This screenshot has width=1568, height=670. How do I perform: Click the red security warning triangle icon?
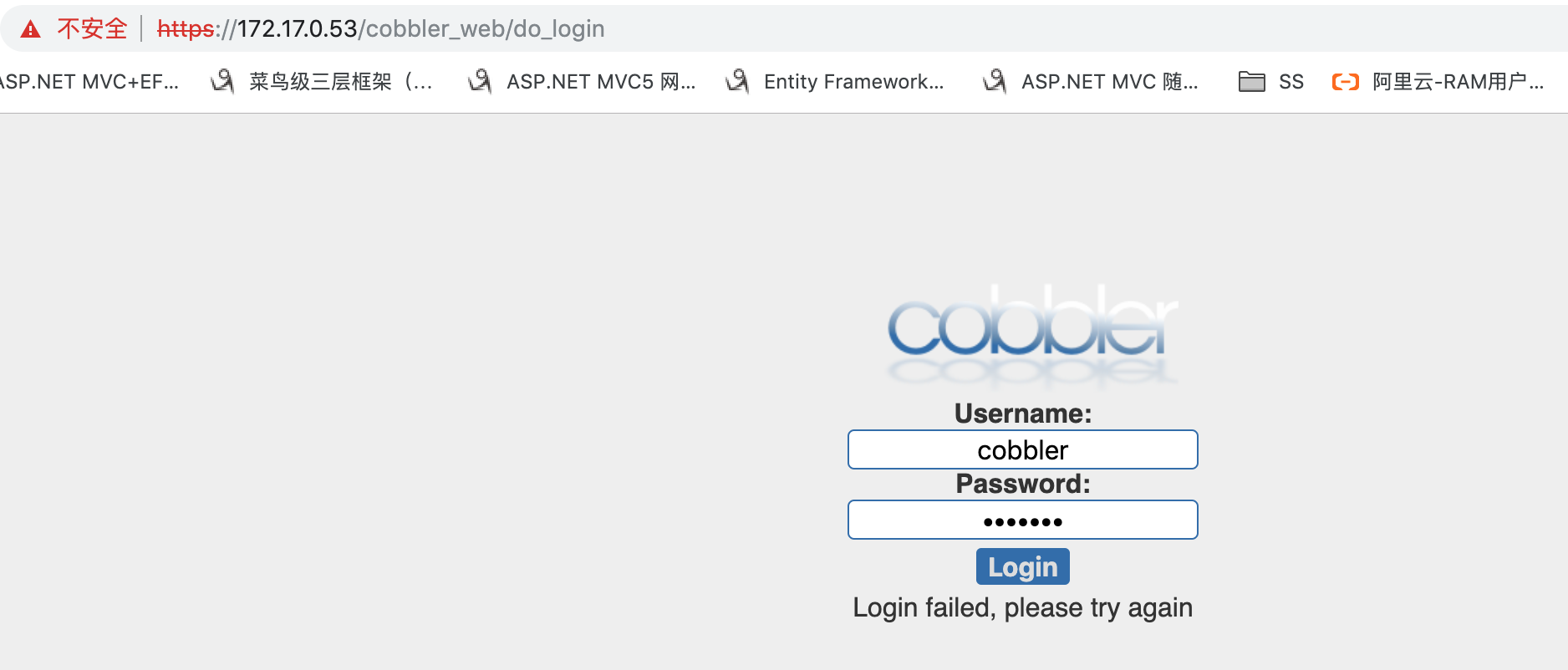tap(31, 29)
